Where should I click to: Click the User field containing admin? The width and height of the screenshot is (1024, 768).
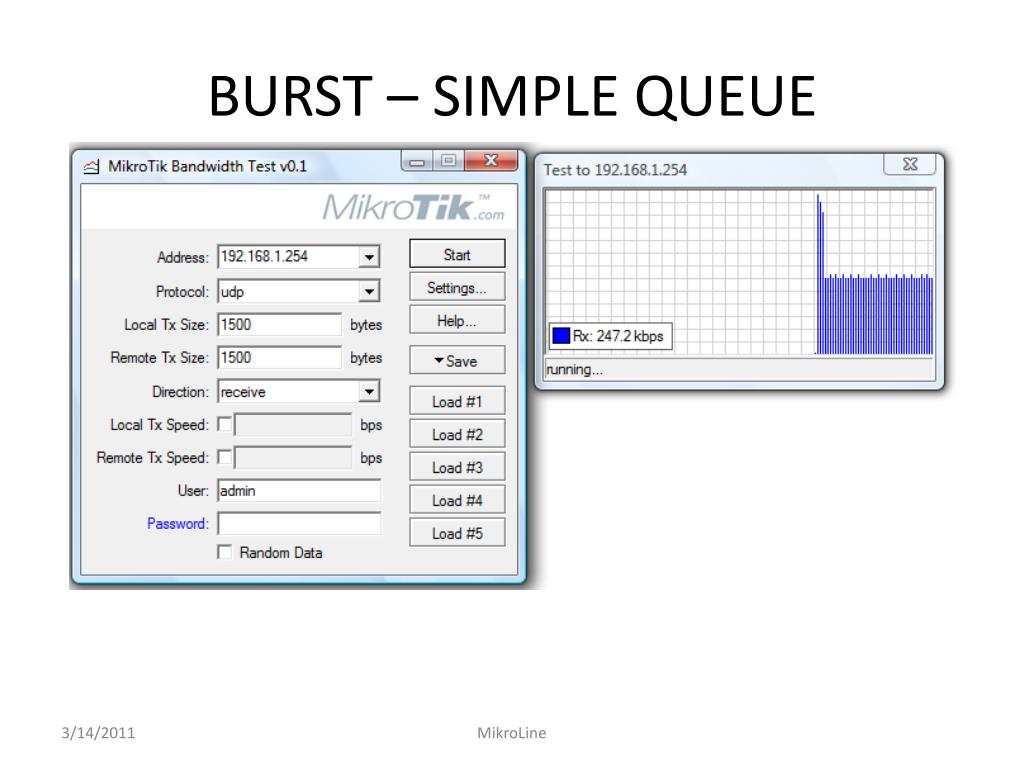point(299,490)
